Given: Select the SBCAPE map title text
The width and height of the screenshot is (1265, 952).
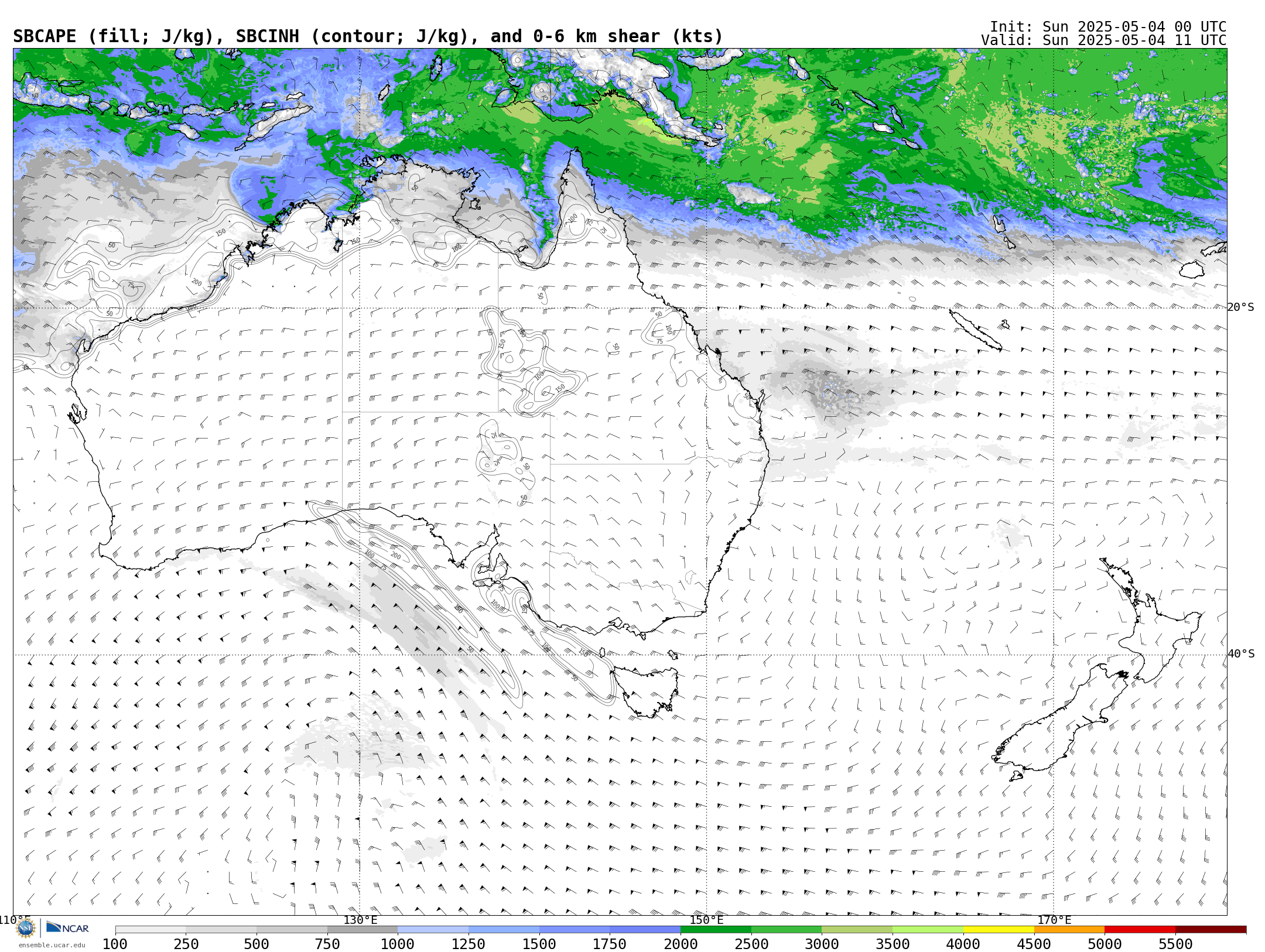Looking at the screenshot, I should [368, 36].
